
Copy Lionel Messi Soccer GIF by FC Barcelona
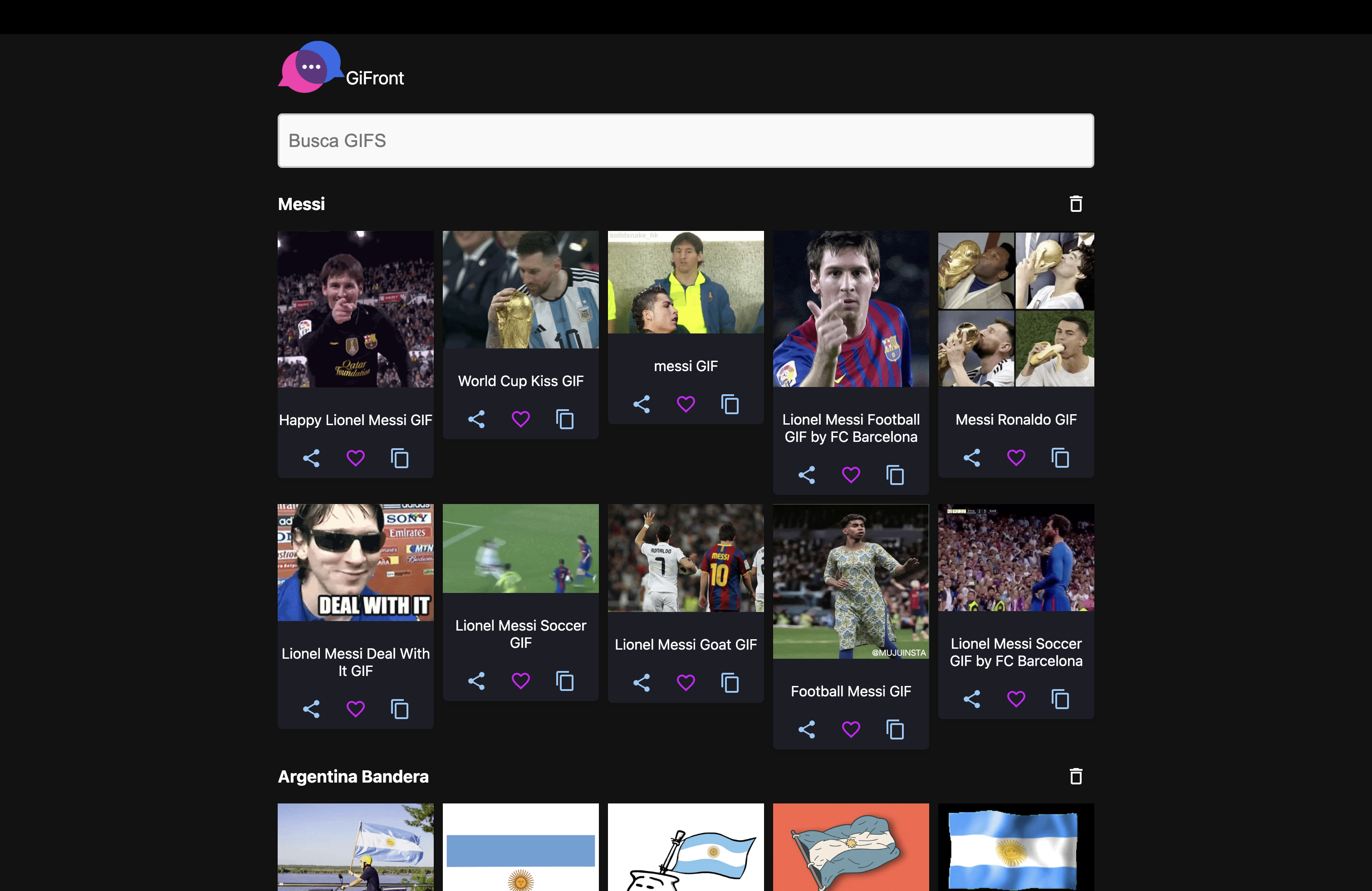[1060, 700]
